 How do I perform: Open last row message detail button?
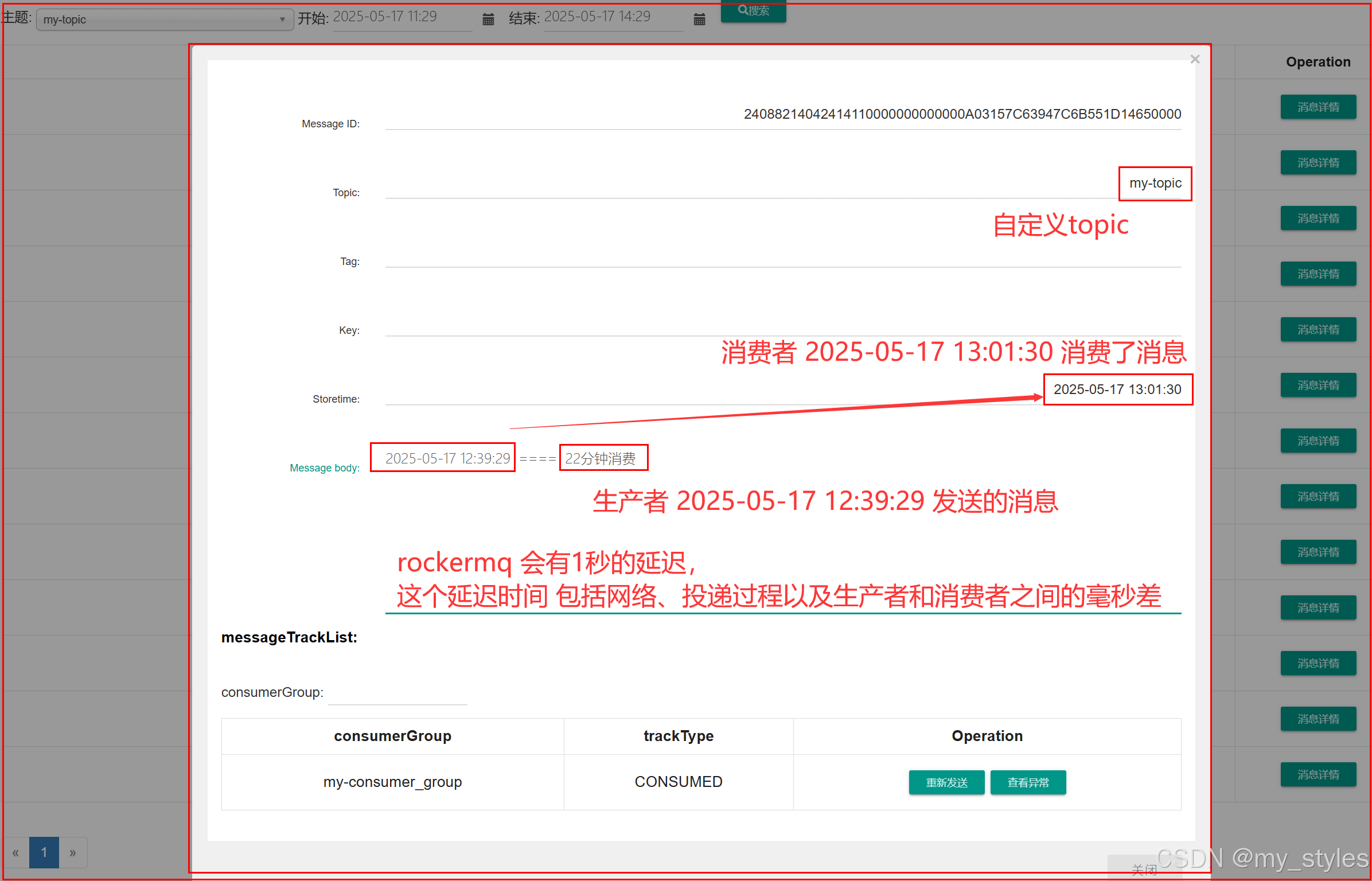pyautogui.click(x=1318, y=774)
